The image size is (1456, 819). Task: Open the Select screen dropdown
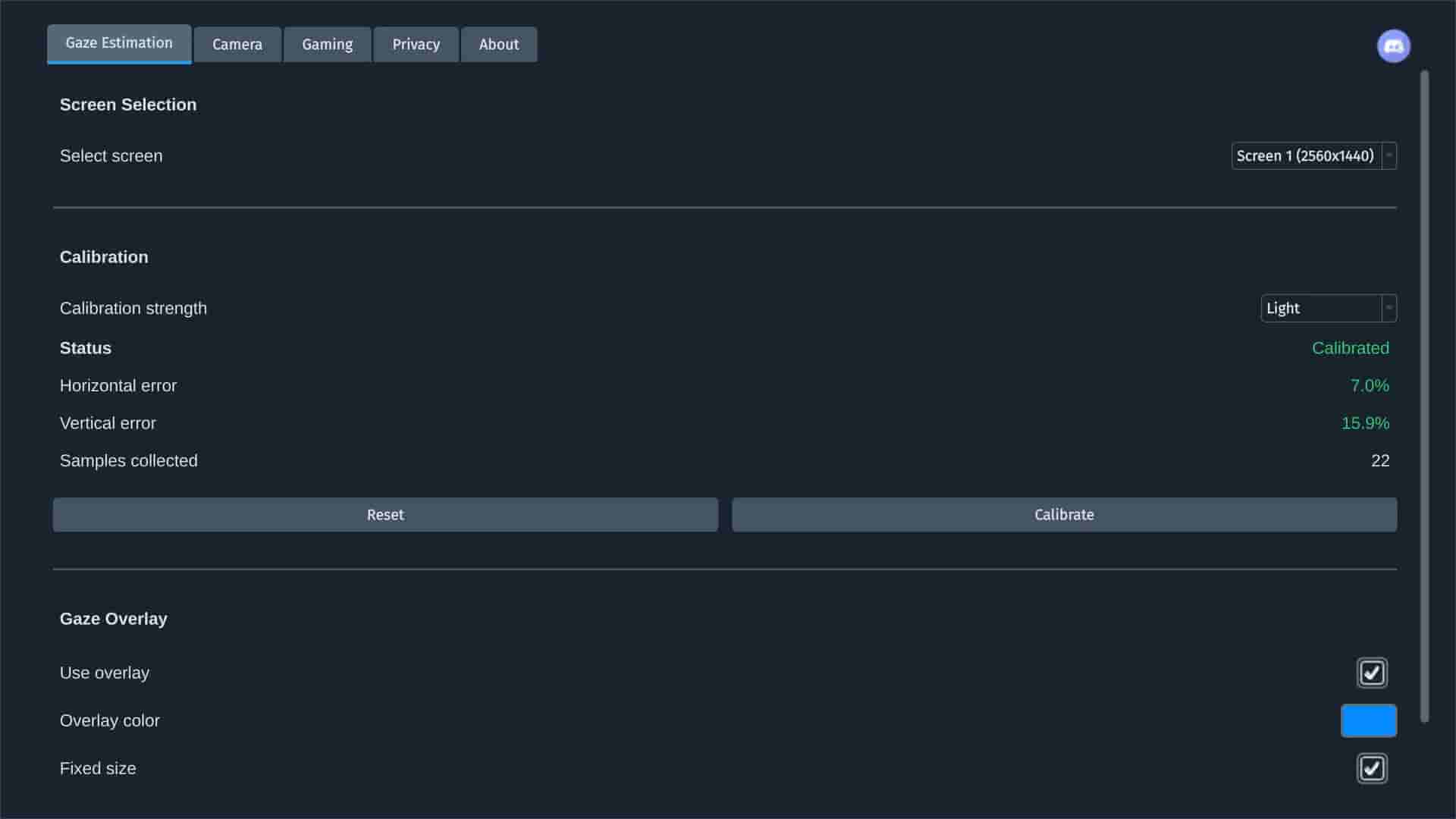(x=1304, y=155)
